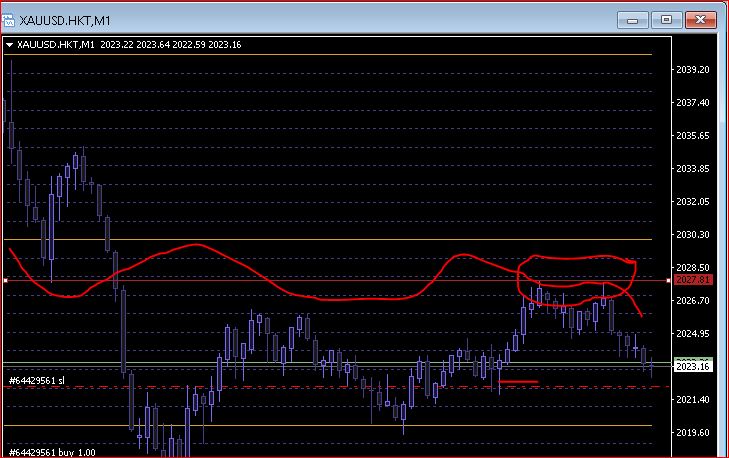Click the XAUUSD.HKT,M1 title bar text
The height and width of the screenshot is (458, 729).
pyautogui.click(x=65, y=20)
